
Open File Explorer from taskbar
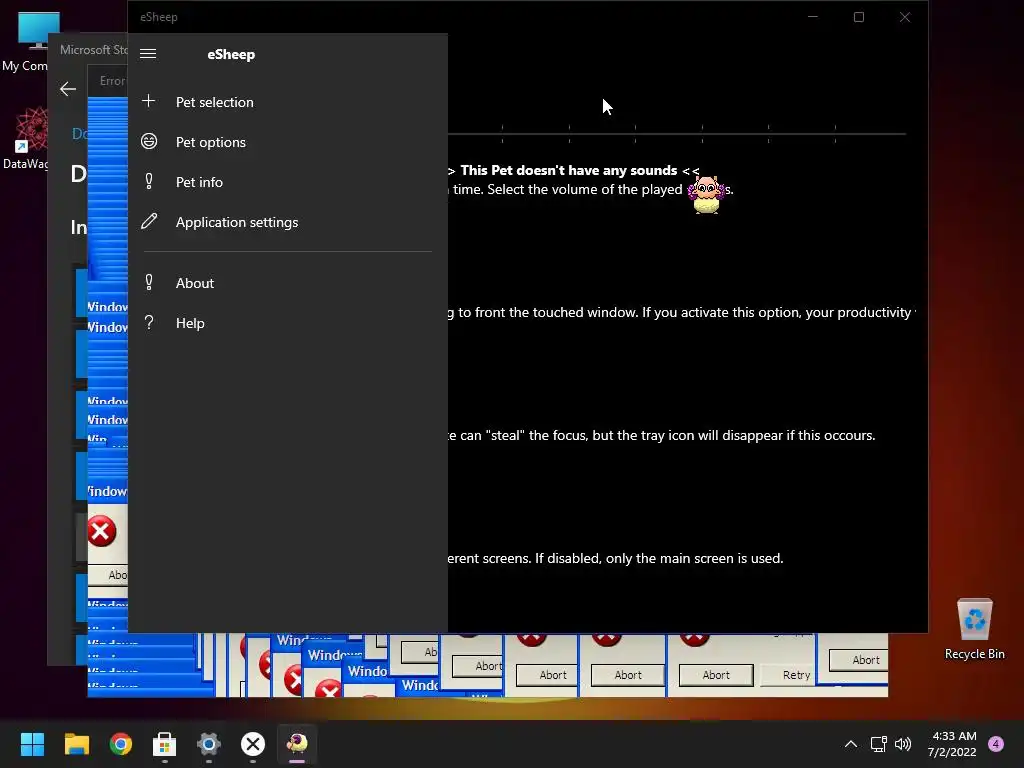76,744
